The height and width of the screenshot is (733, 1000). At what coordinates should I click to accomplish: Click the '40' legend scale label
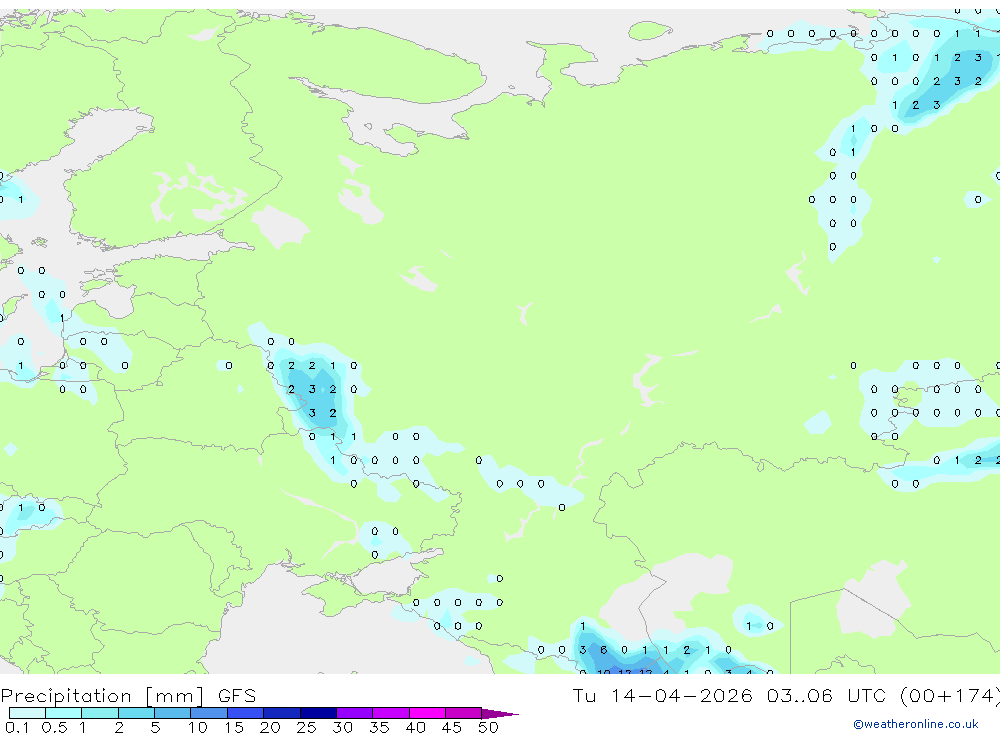tap(415, 727)
